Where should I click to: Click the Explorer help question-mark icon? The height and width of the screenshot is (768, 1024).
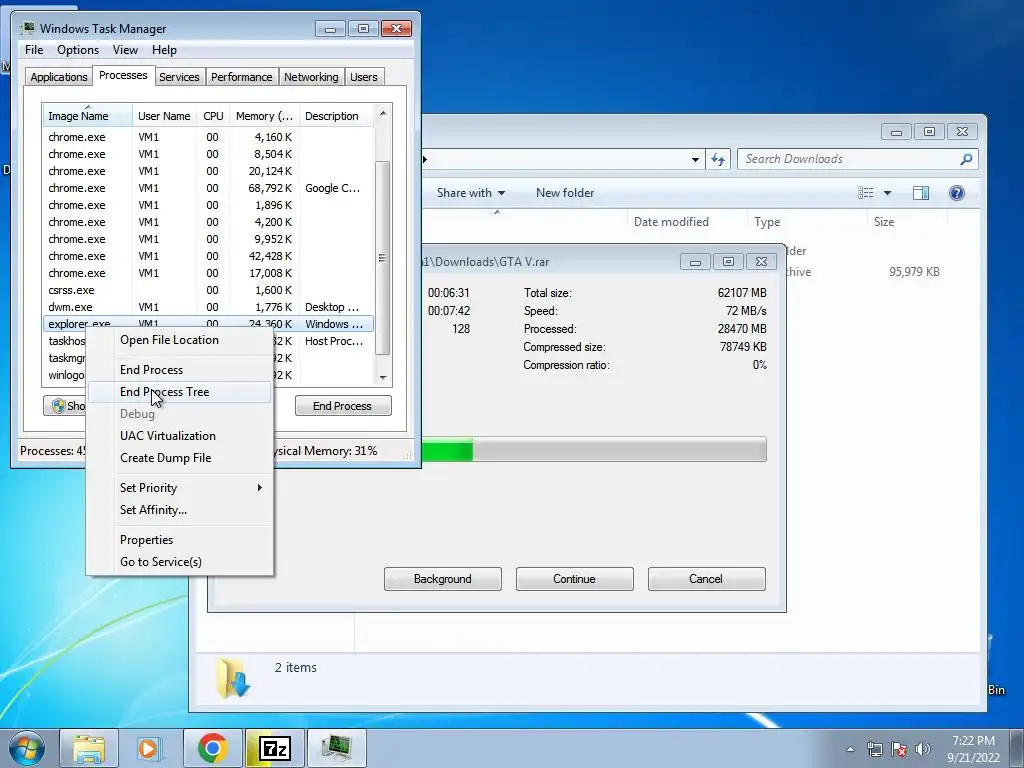(957, 193)
